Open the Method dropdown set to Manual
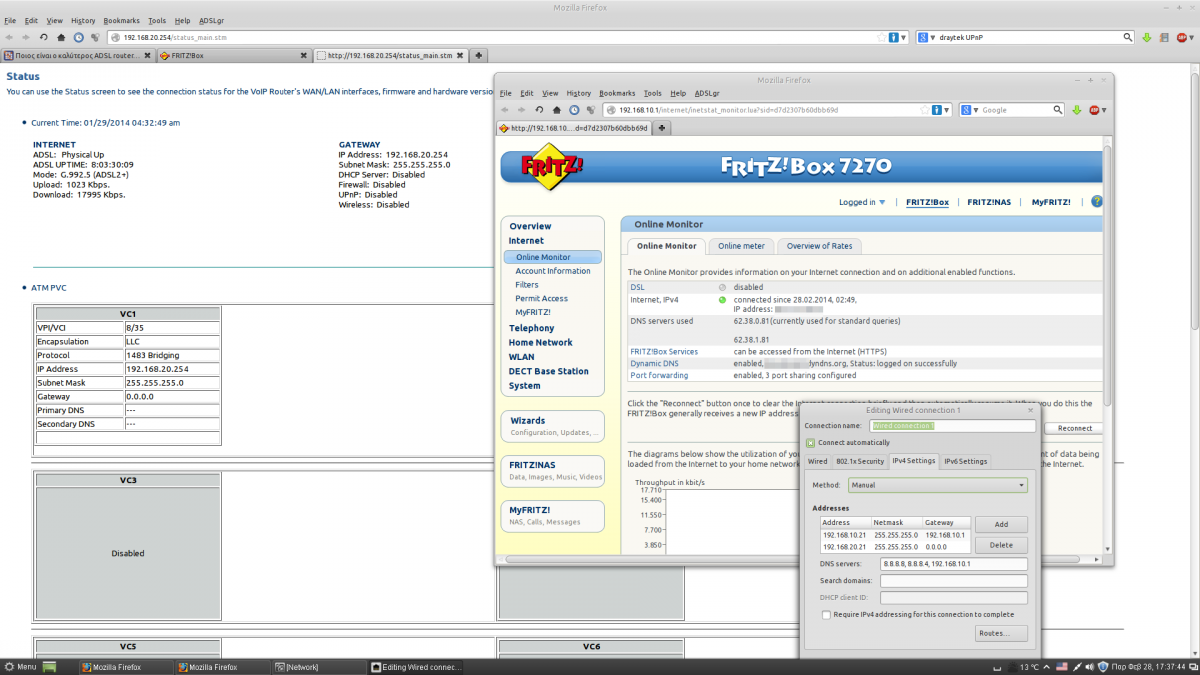The width and height of the screenshot is (1200, 675). [937, 485]
